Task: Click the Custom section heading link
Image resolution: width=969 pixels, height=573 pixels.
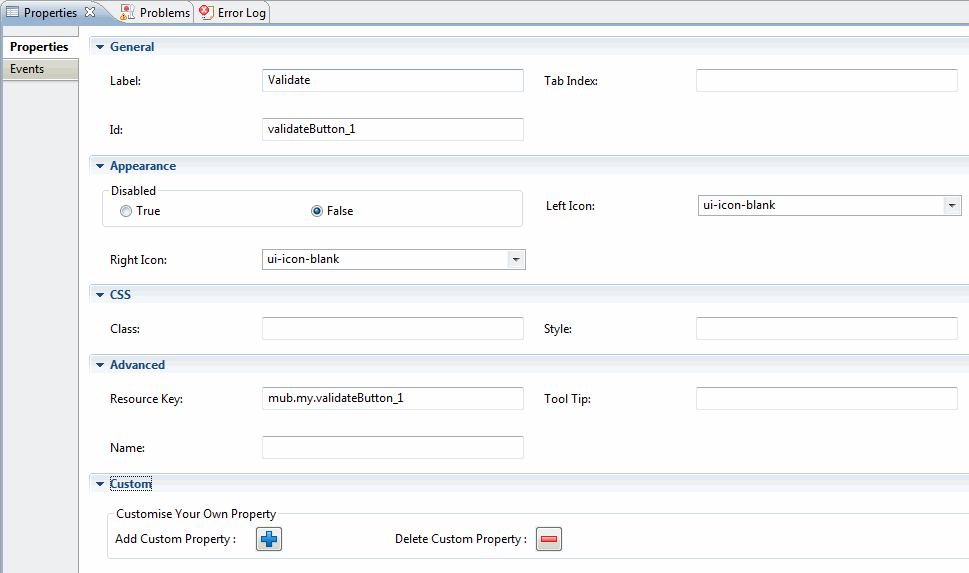Action: (130, 484)
